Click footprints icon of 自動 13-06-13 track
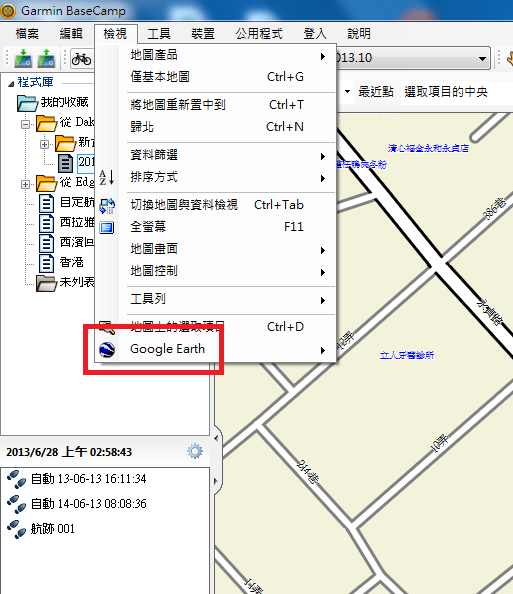Image resolution: width=513 pixels, height=594 pixels. (16, 479)
